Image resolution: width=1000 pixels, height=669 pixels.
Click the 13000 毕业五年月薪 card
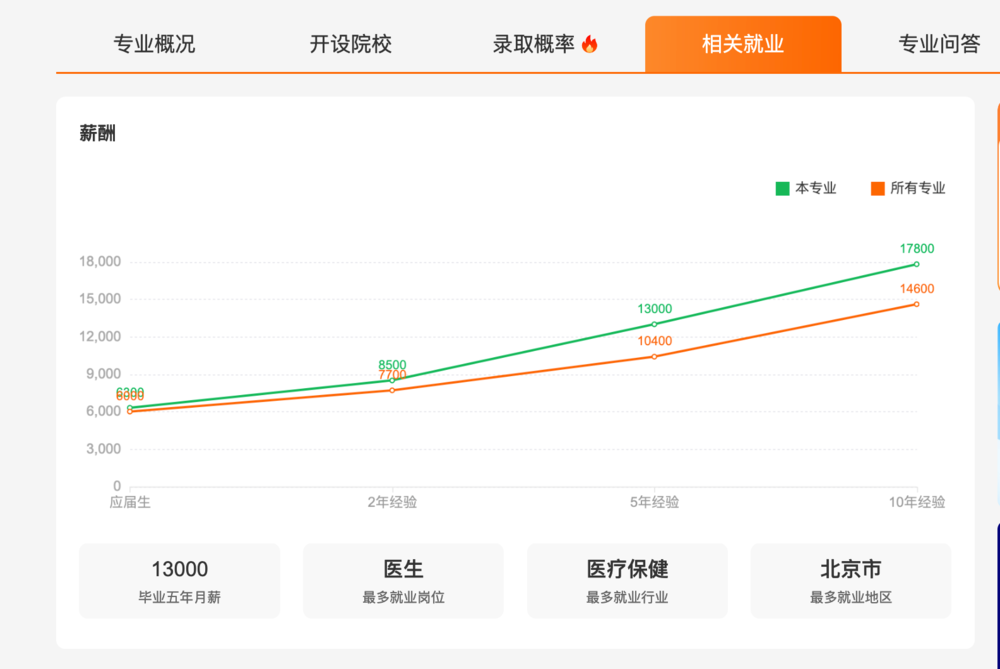180,581
